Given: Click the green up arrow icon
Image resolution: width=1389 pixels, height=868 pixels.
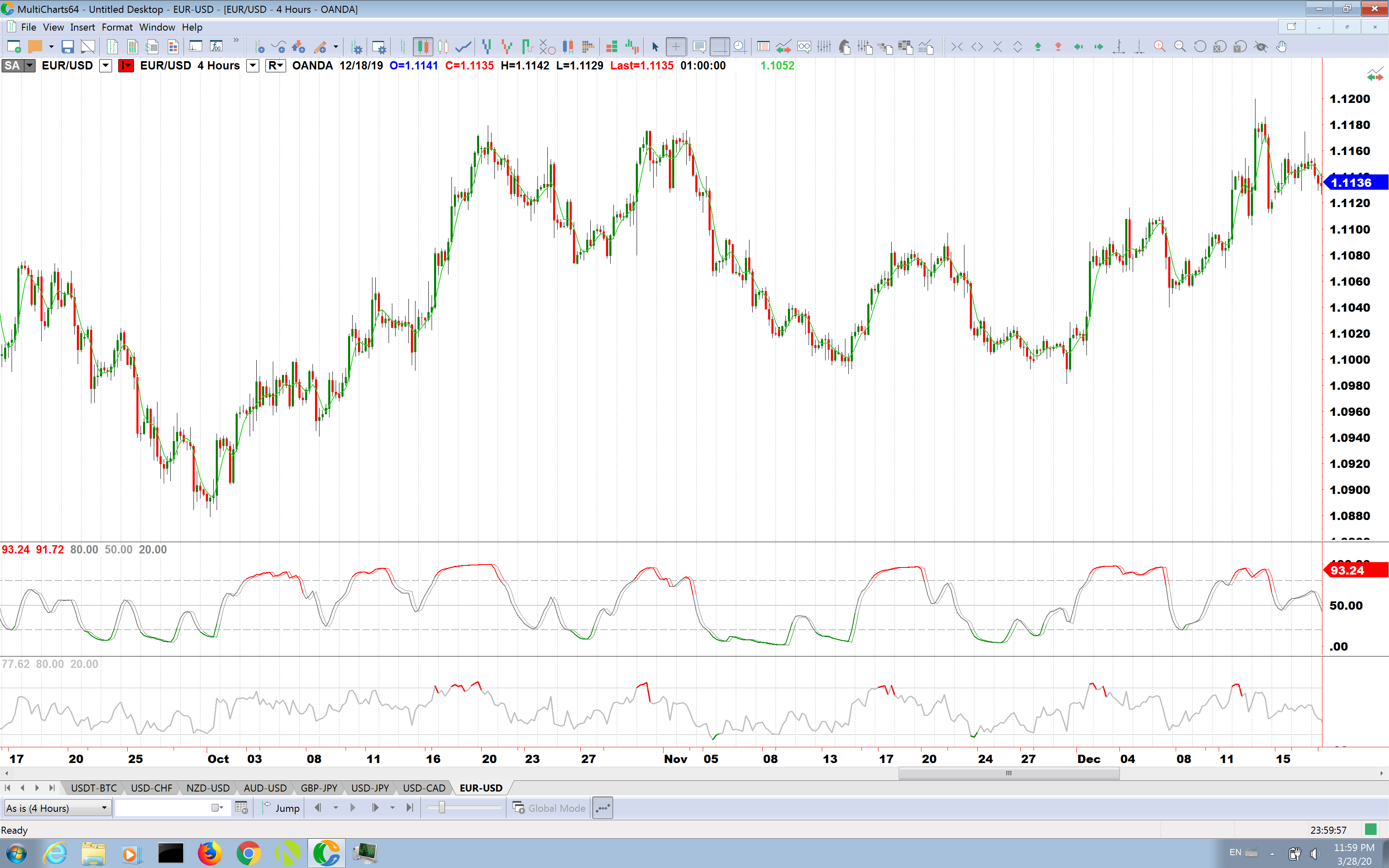Looking at the screenshot, I should [1038, 47].
